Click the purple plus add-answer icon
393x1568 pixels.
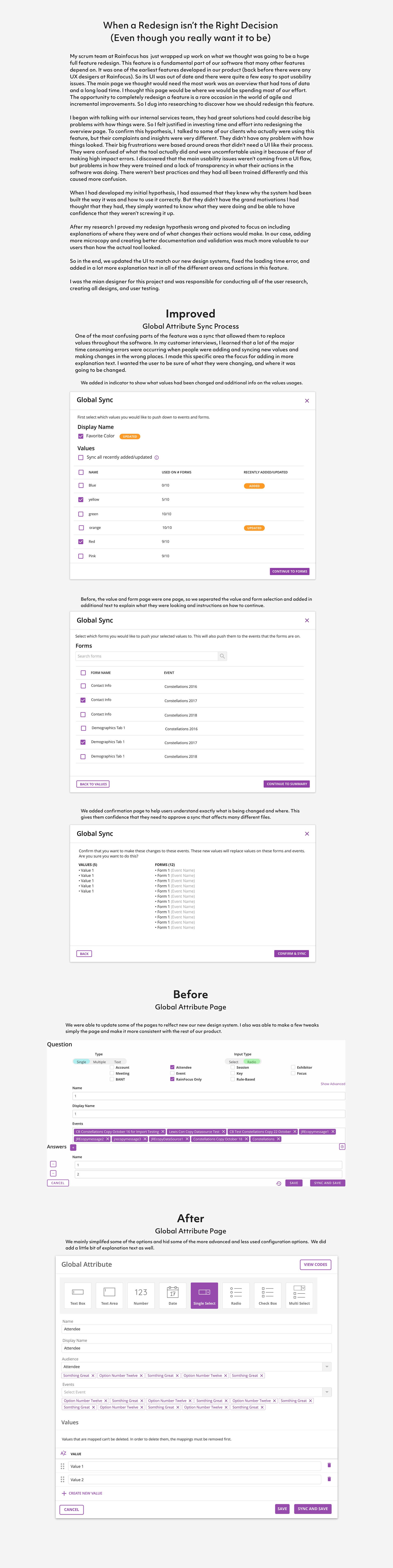coord(73,1147)
